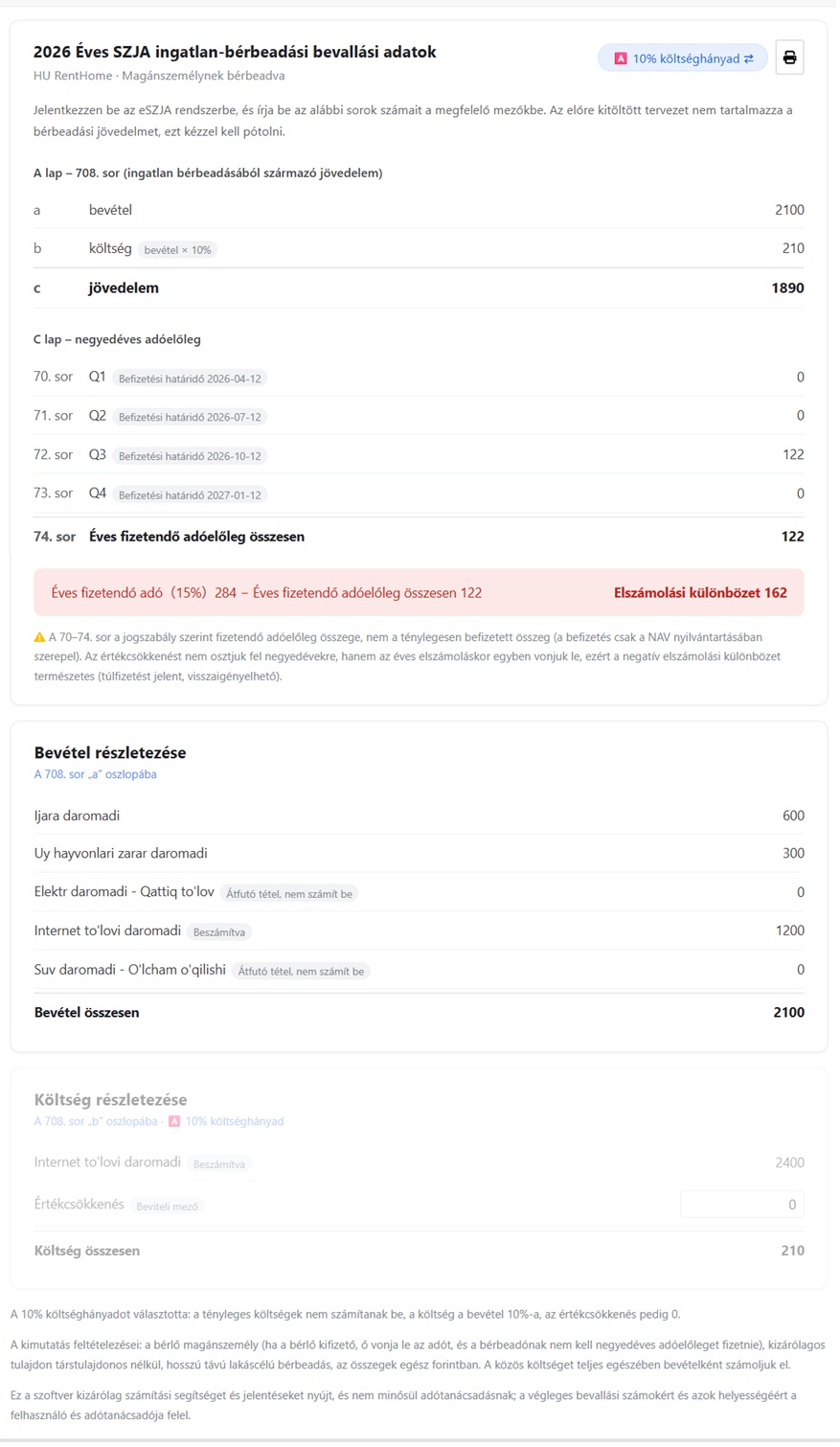Click the 'Beviteli mező' tag next to Értékcsökkenés
Viewport: 840px width, 1447px height.
[x=168, y=1206]
